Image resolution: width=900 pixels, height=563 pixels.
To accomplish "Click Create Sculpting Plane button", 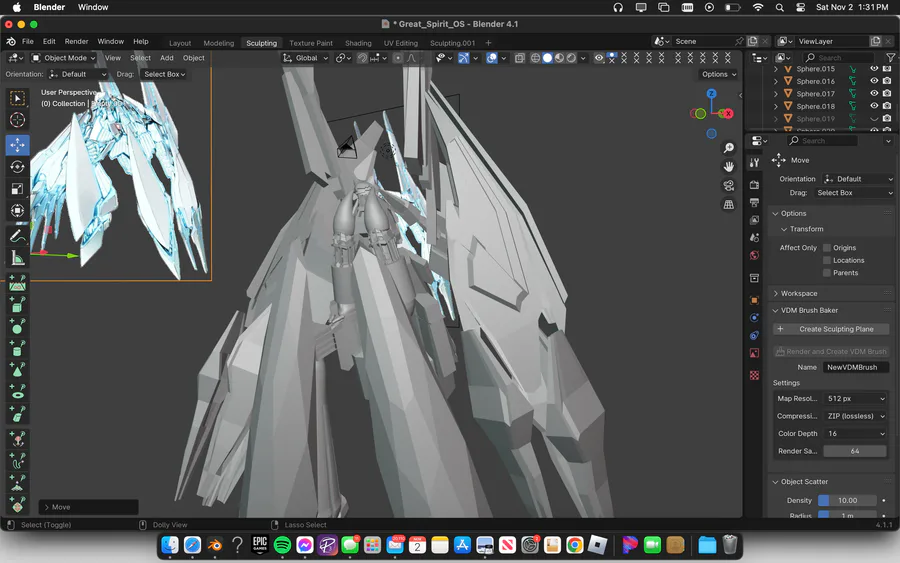I will tap(831, 329).
